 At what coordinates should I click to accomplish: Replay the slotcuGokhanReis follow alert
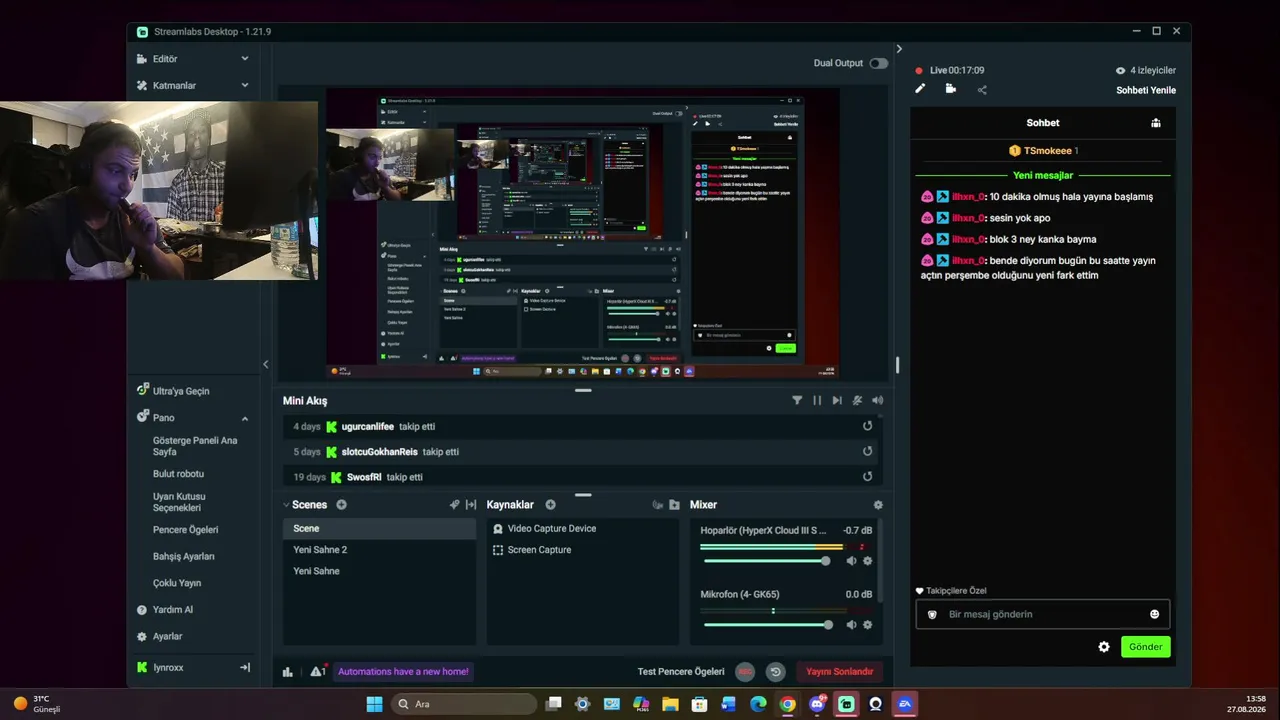coord(867,451)
